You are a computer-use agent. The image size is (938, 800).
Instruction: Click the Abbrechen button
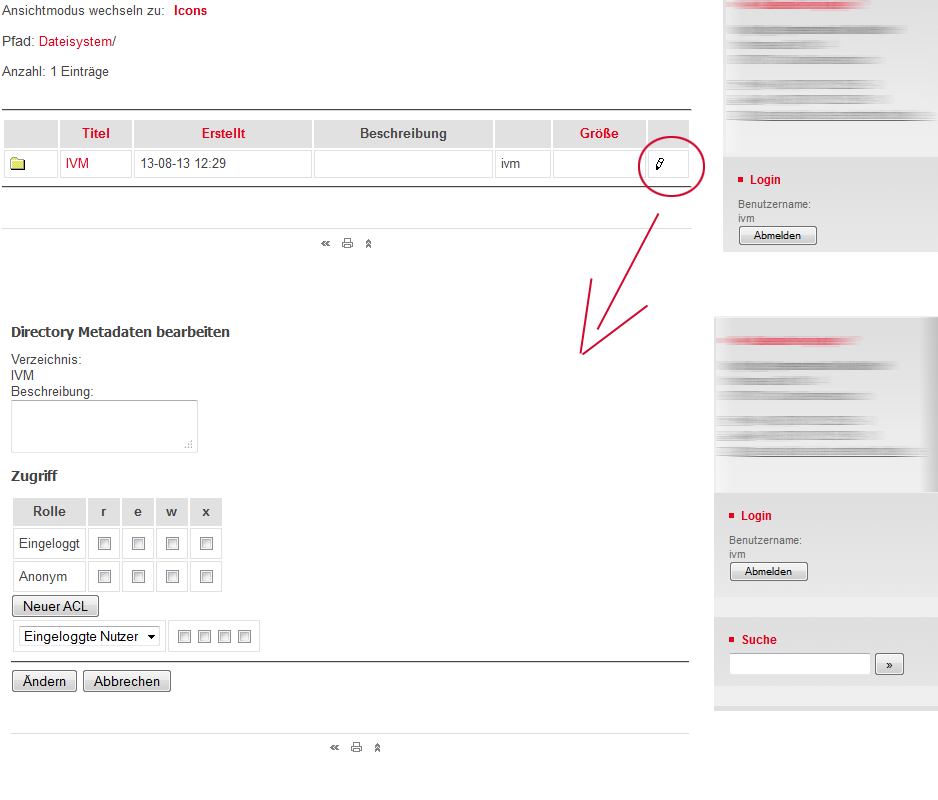(127, 681)
